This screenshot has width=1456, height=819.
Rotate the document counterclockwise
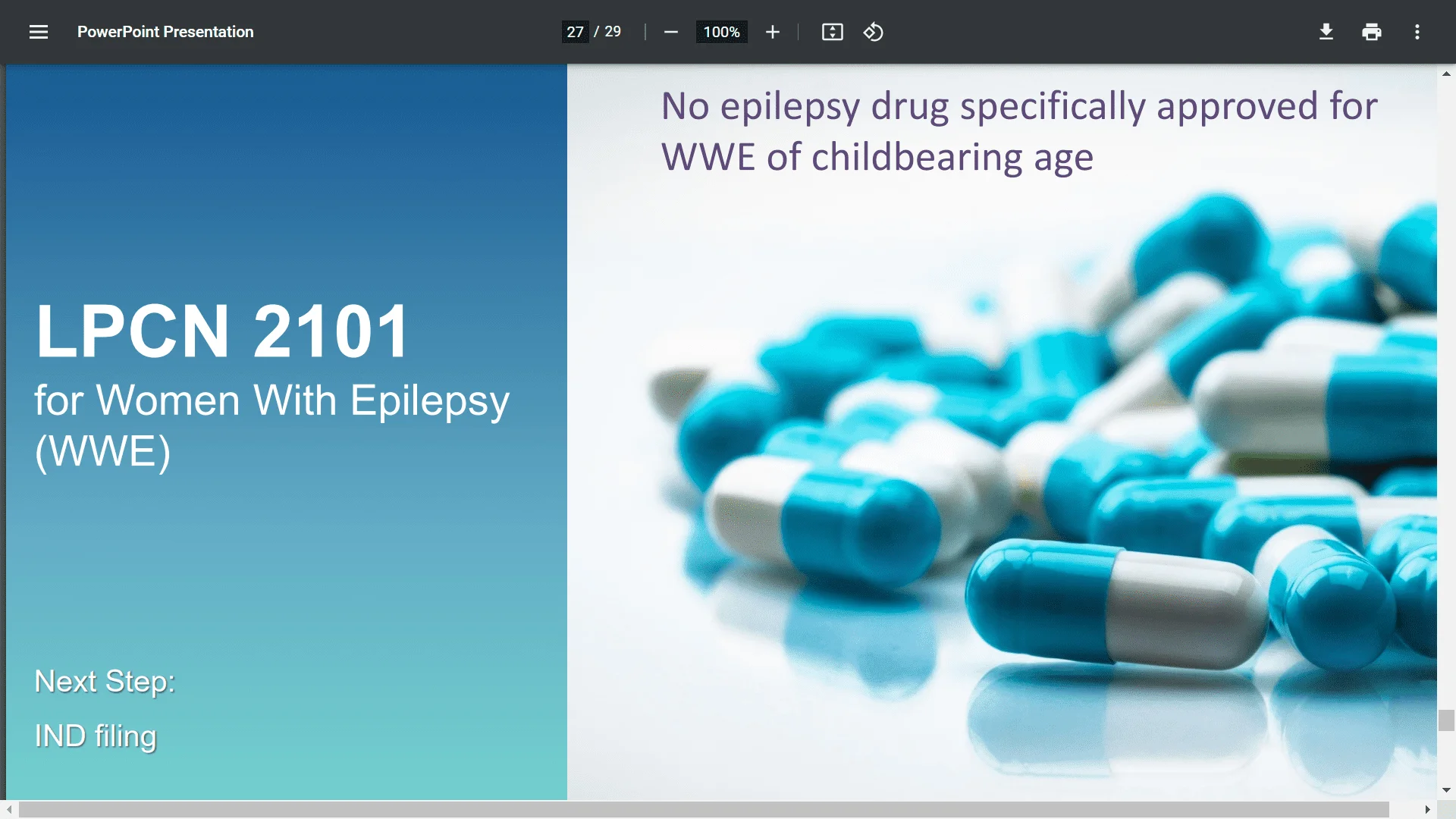pos(874,32)
